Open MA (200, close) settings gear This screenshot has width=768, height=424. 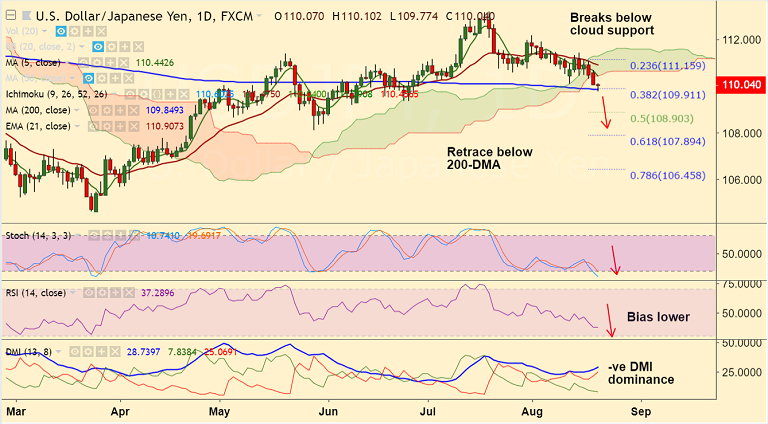pos(107,111)
